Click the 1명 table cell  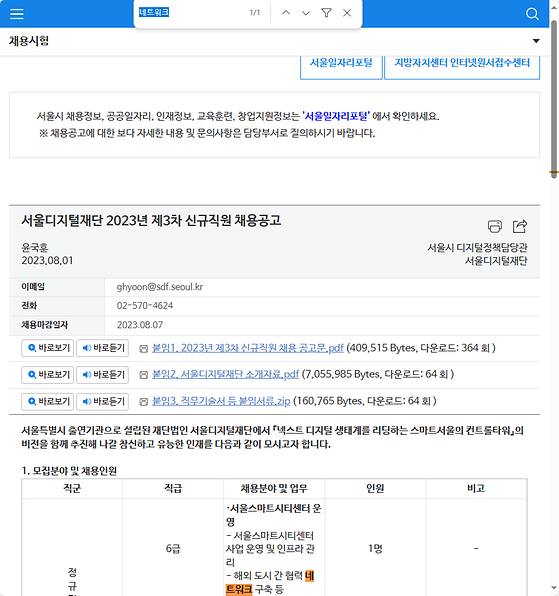pyautogui.click(x=375, y=548)
